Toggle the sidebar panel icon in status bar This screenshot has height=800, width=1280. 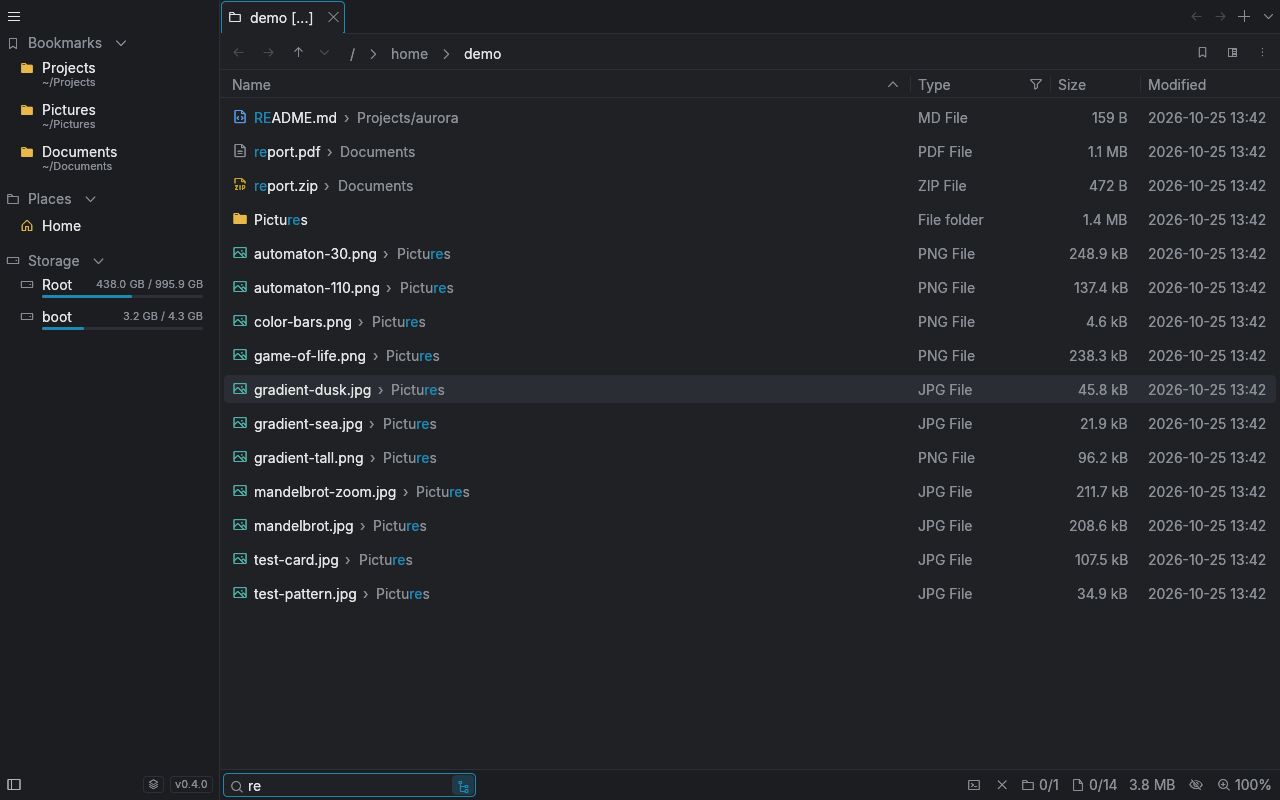click(14, 785)
